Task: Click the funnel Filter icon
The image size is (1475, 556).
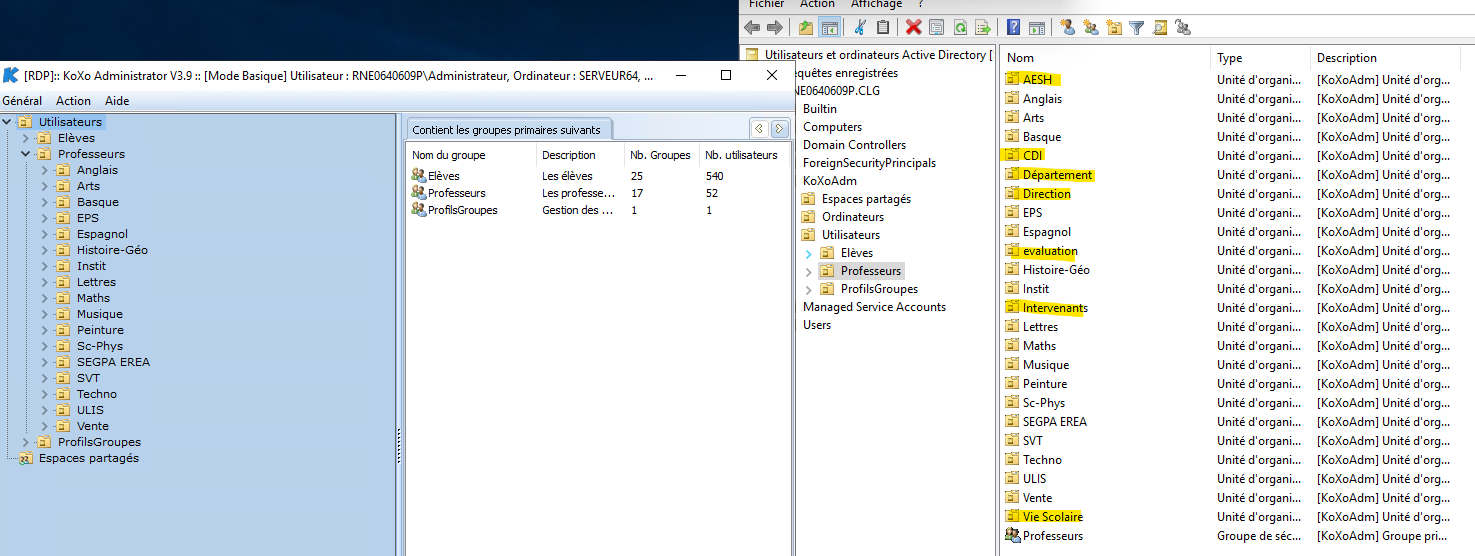Action: click(x=1137, y=28)
